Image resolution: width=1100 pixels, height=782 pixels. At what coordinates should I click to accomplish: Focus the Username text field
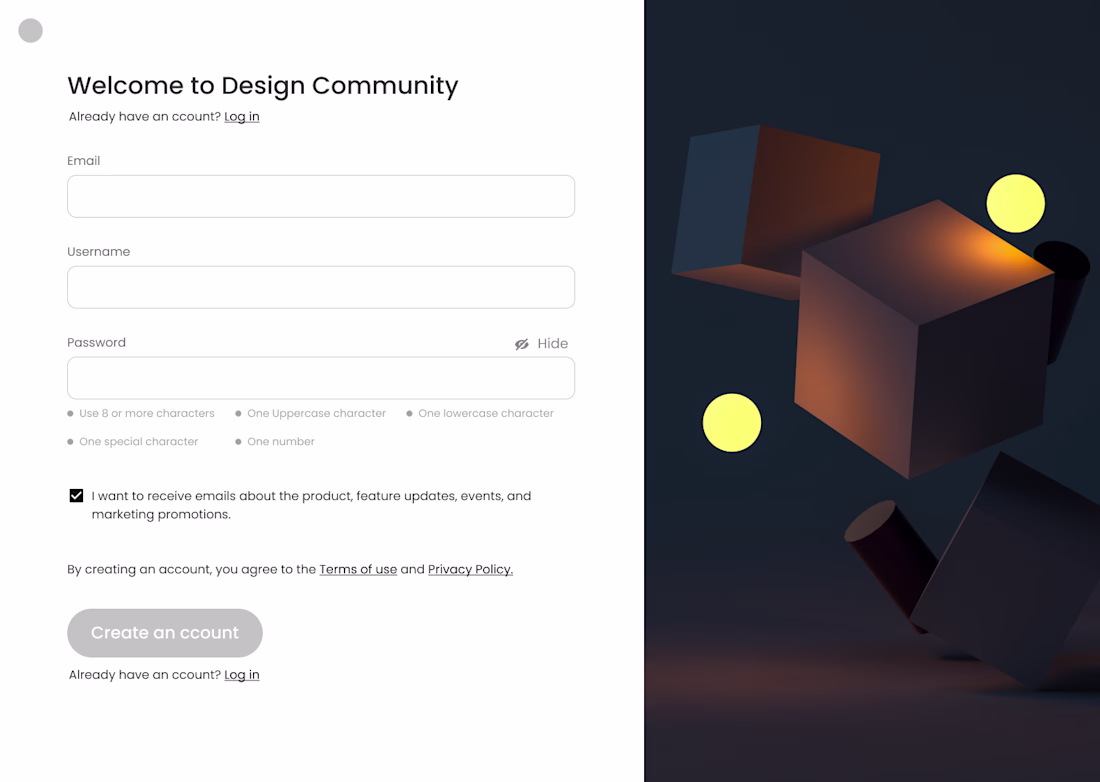[x=321, y=287]
